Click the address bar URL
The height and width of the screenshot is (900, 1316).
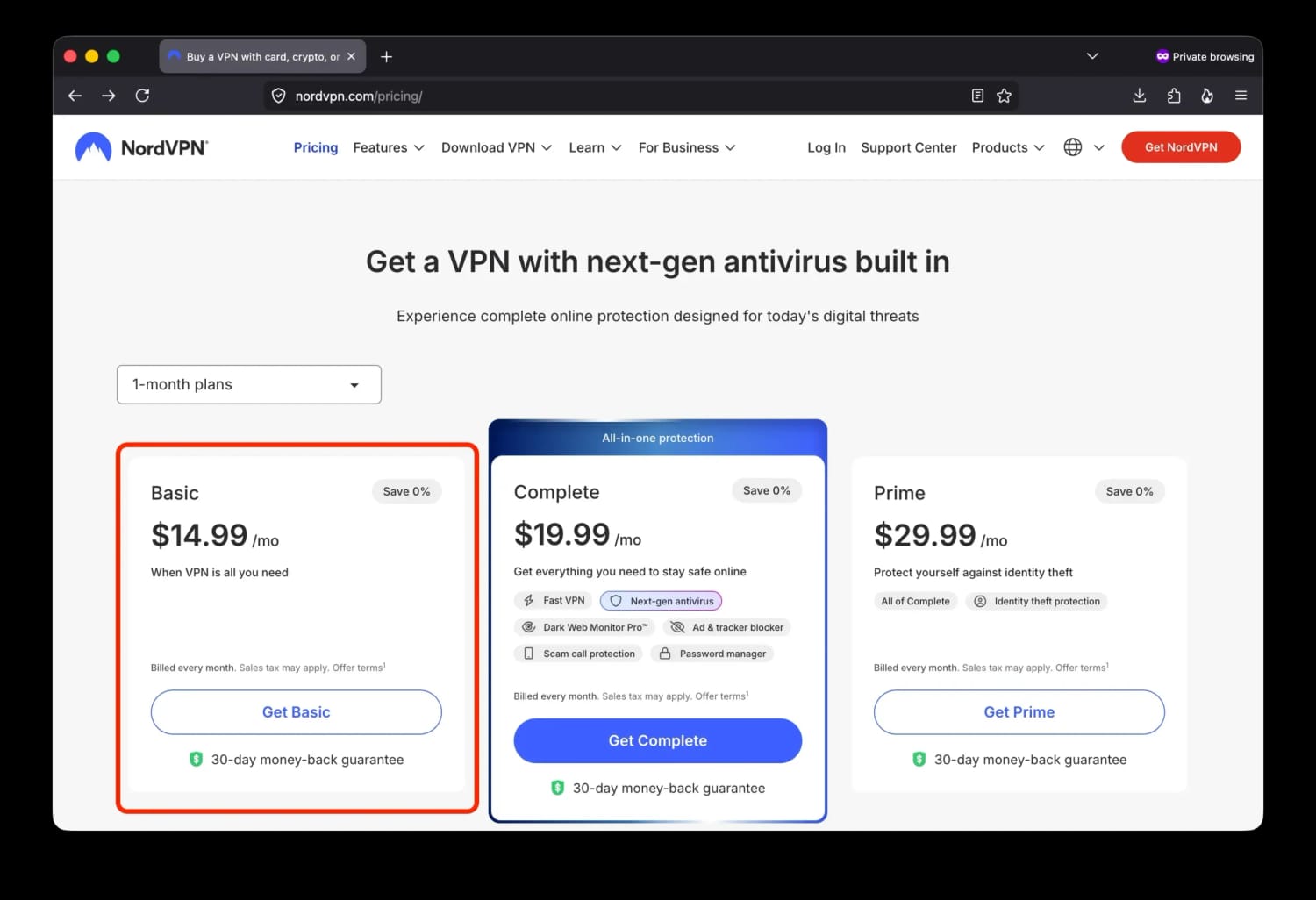359,96
